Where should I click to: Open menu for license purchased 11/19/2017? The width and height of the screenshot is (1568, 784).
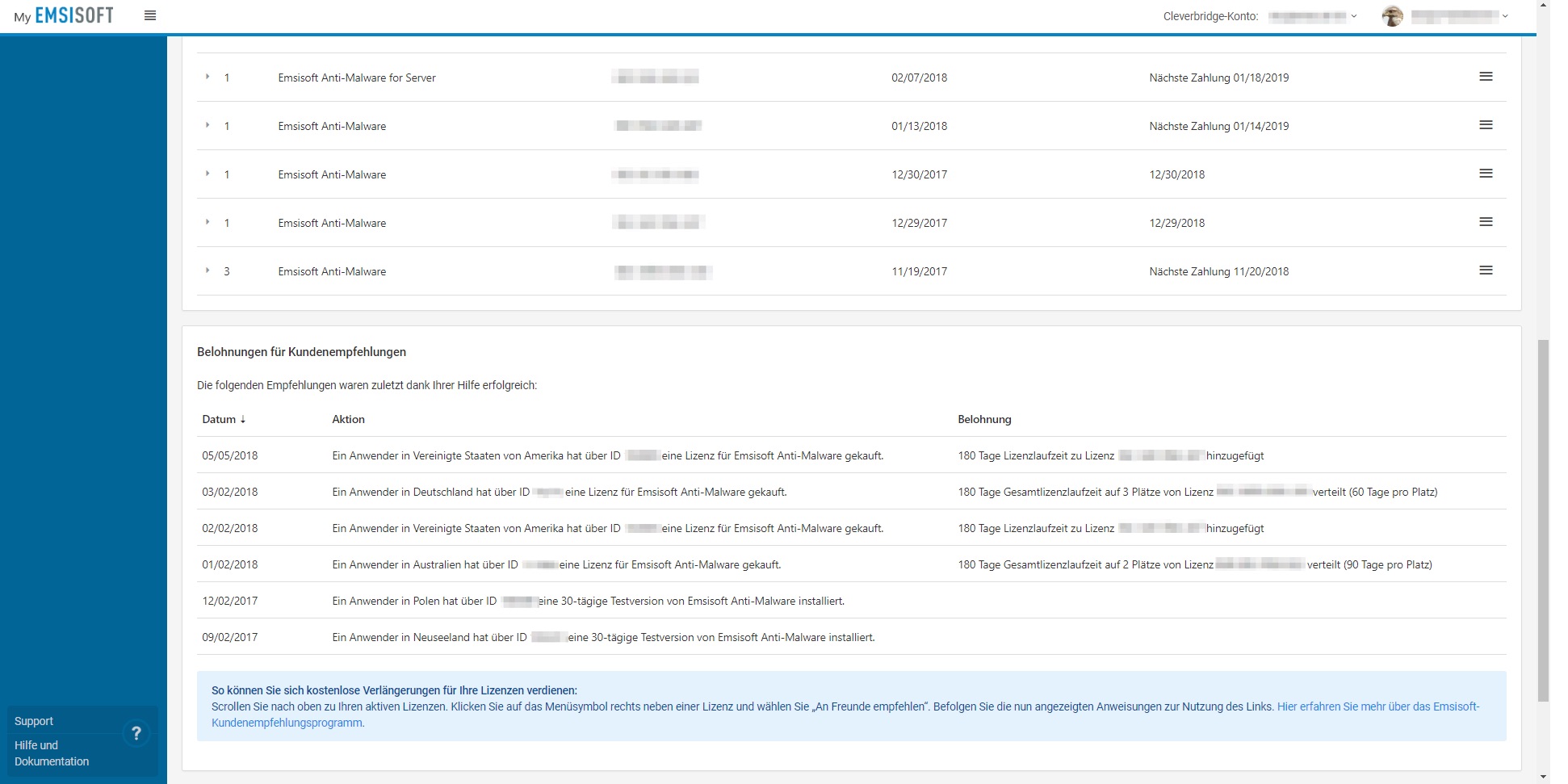pos(1486,270)
